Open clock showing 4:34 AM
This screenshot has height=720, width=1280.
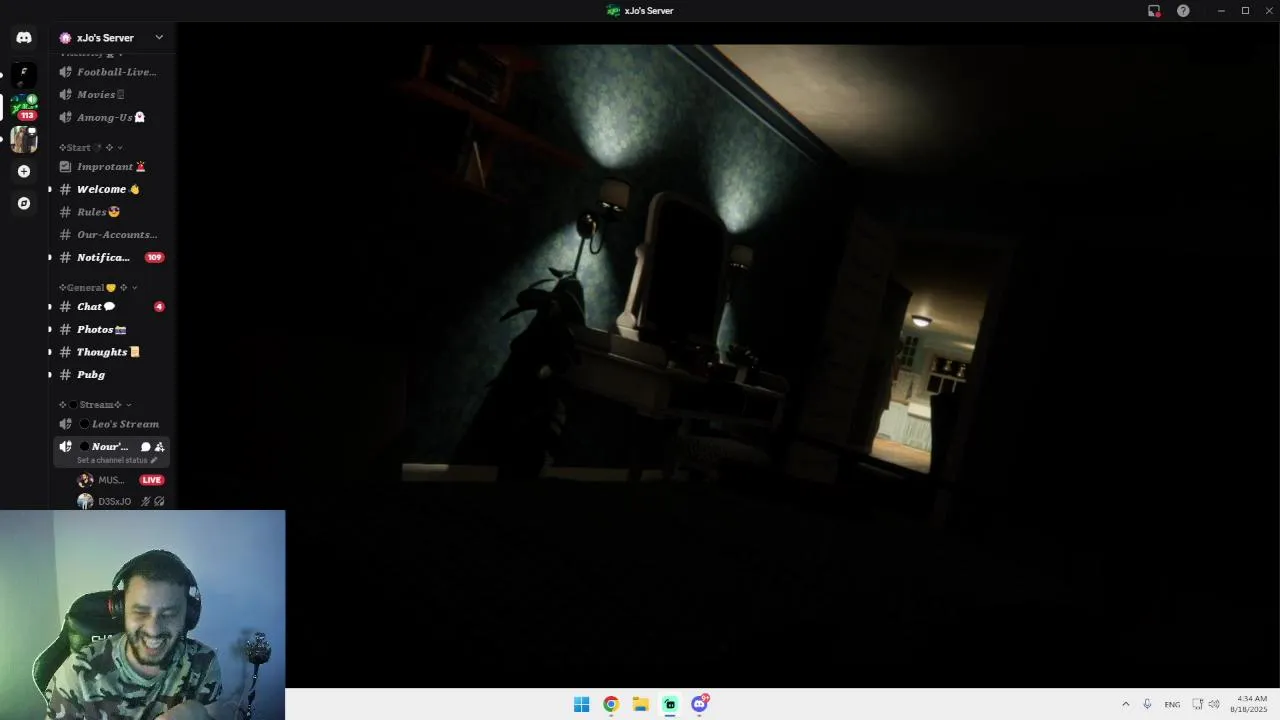1252,704
